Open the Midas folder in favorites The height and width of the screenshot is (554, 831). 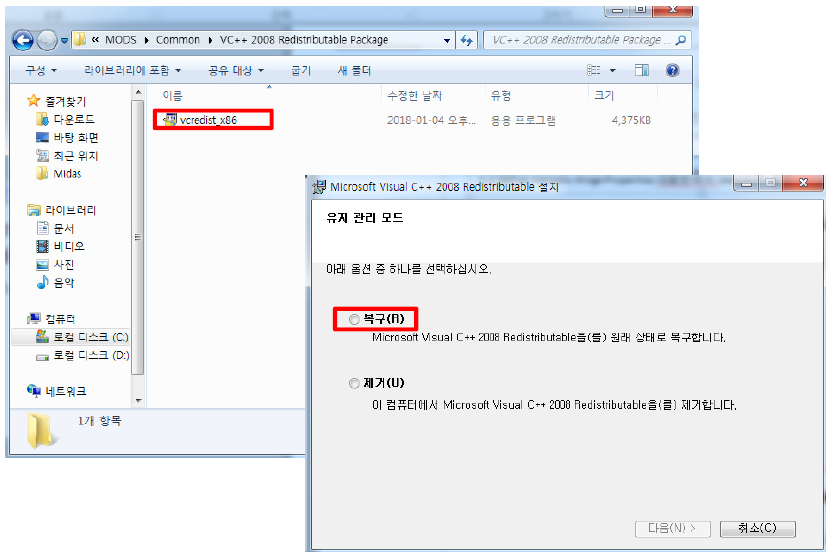click(x=67, y=174)
